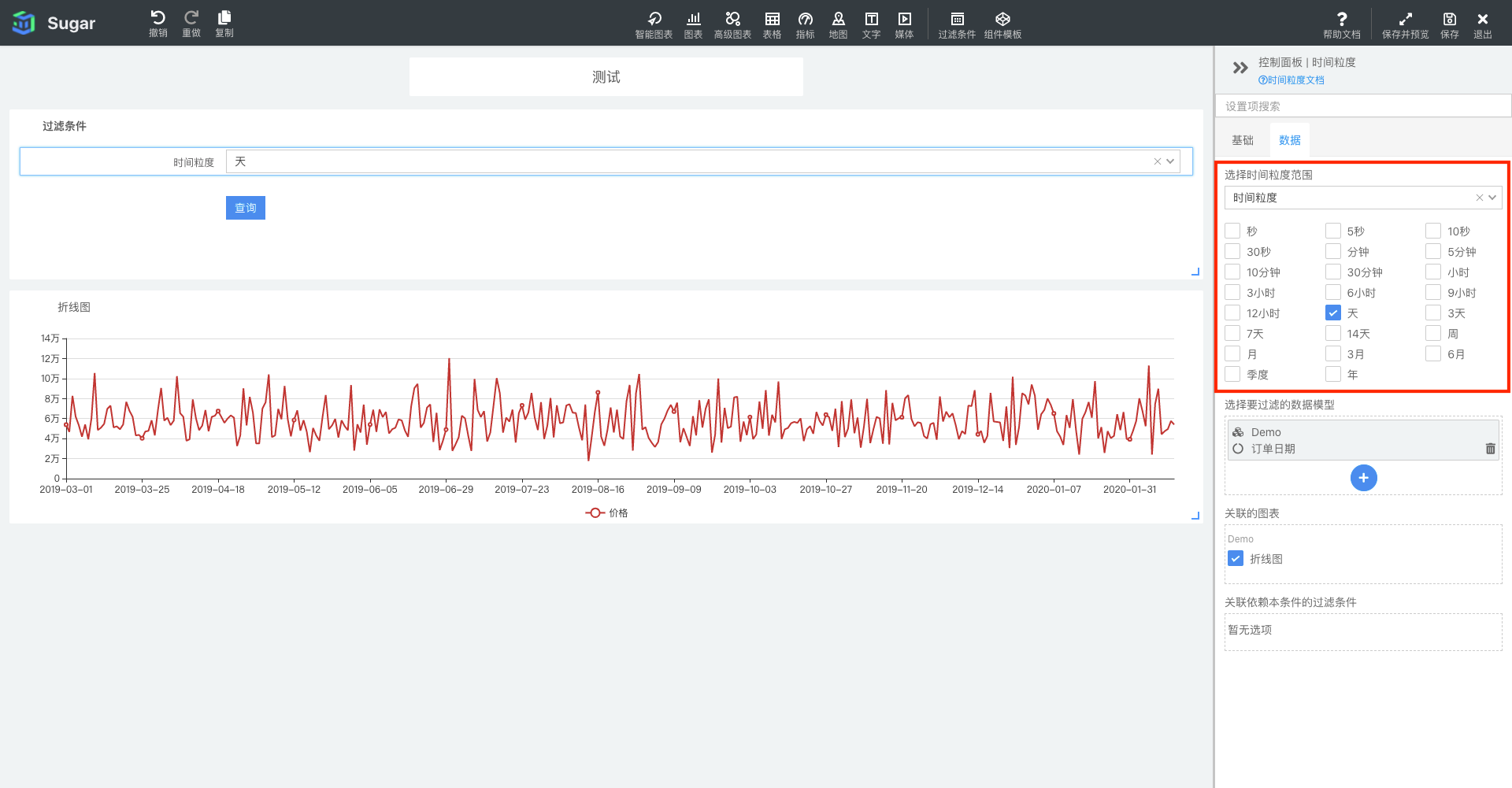Open the component template (组件模板) tool
Image resolution: width=1512 pixels, height=788 pixels.
pos(1002,24)
